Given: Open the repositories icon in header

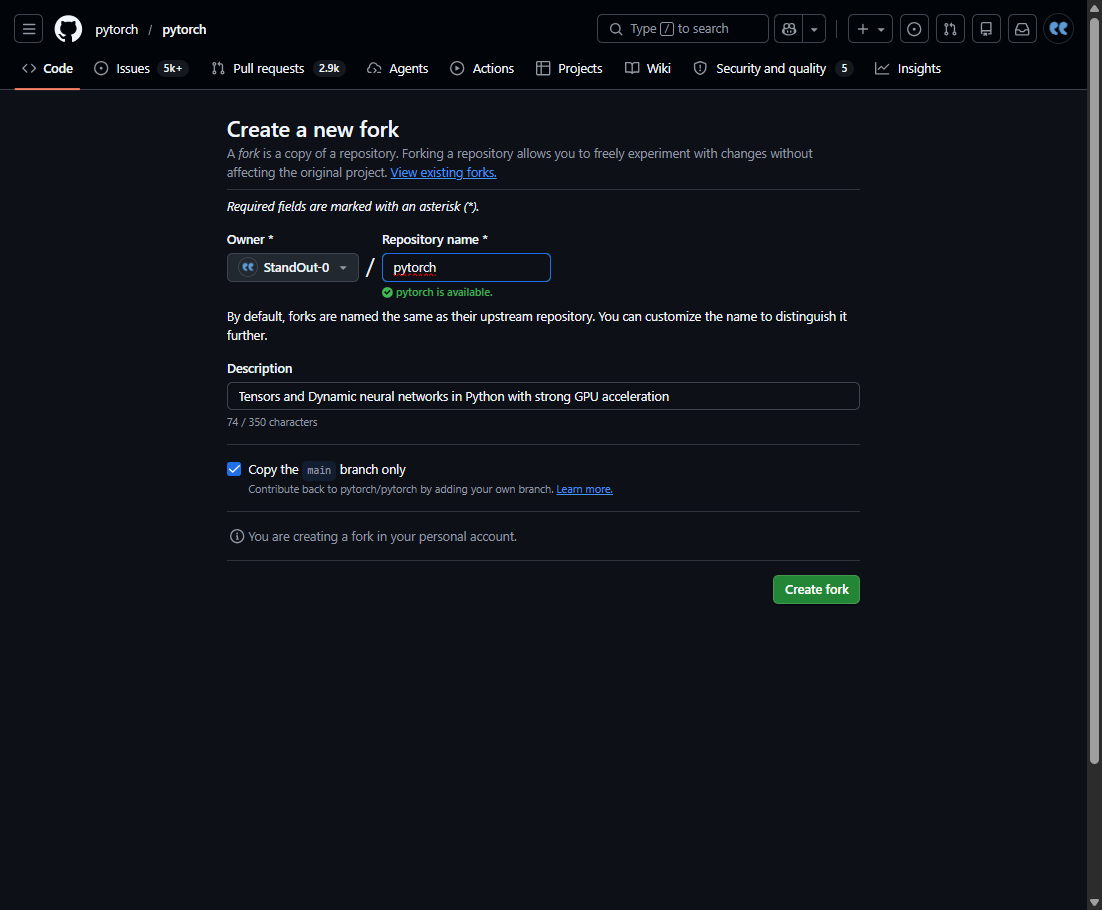Looking at the screenshot, I should pos(986,29).
